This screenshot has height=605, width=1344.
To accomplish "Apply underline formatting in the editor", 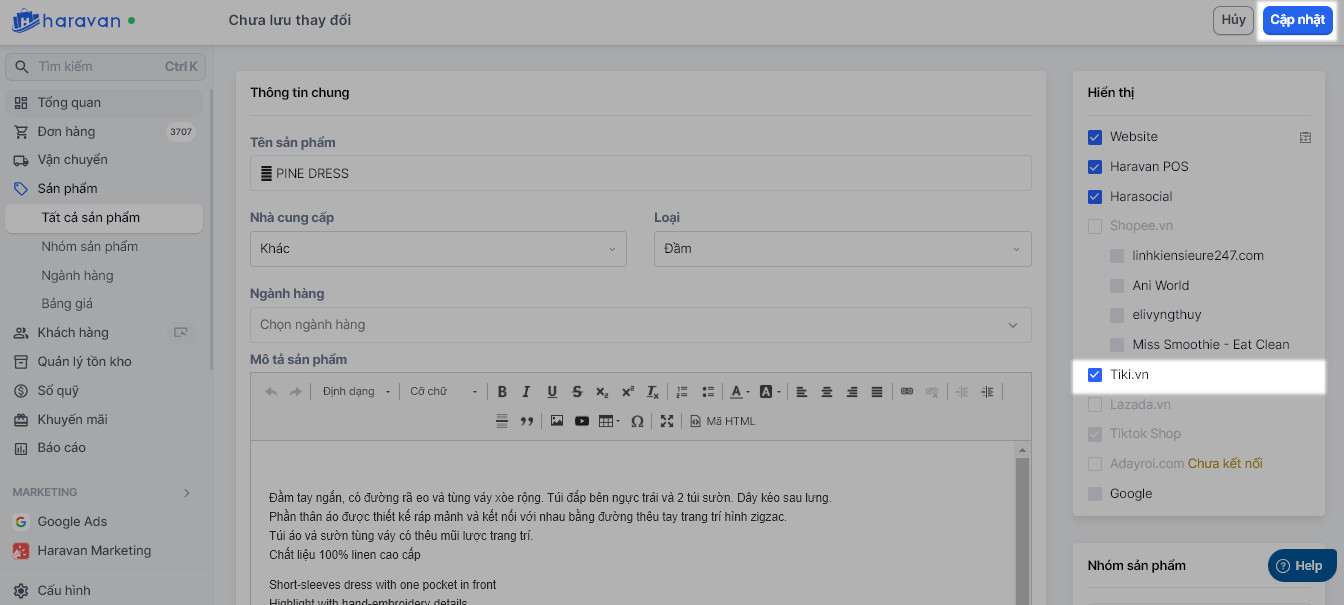I will click(x=552, y=392).
